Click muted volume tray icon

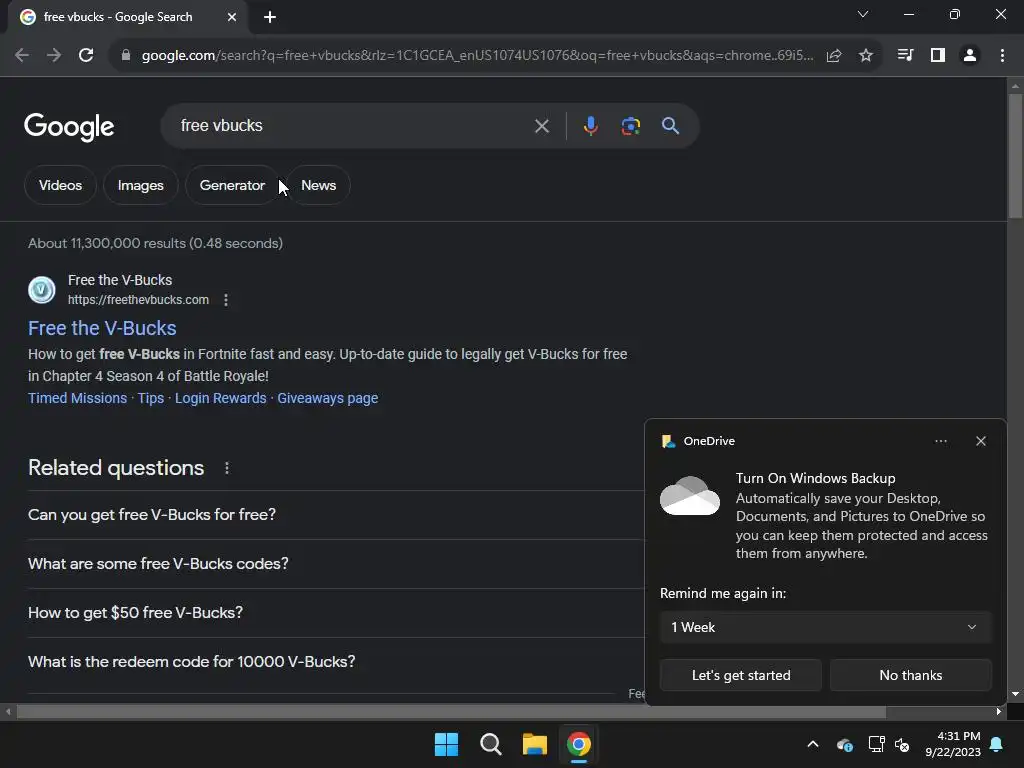point(902,744)
